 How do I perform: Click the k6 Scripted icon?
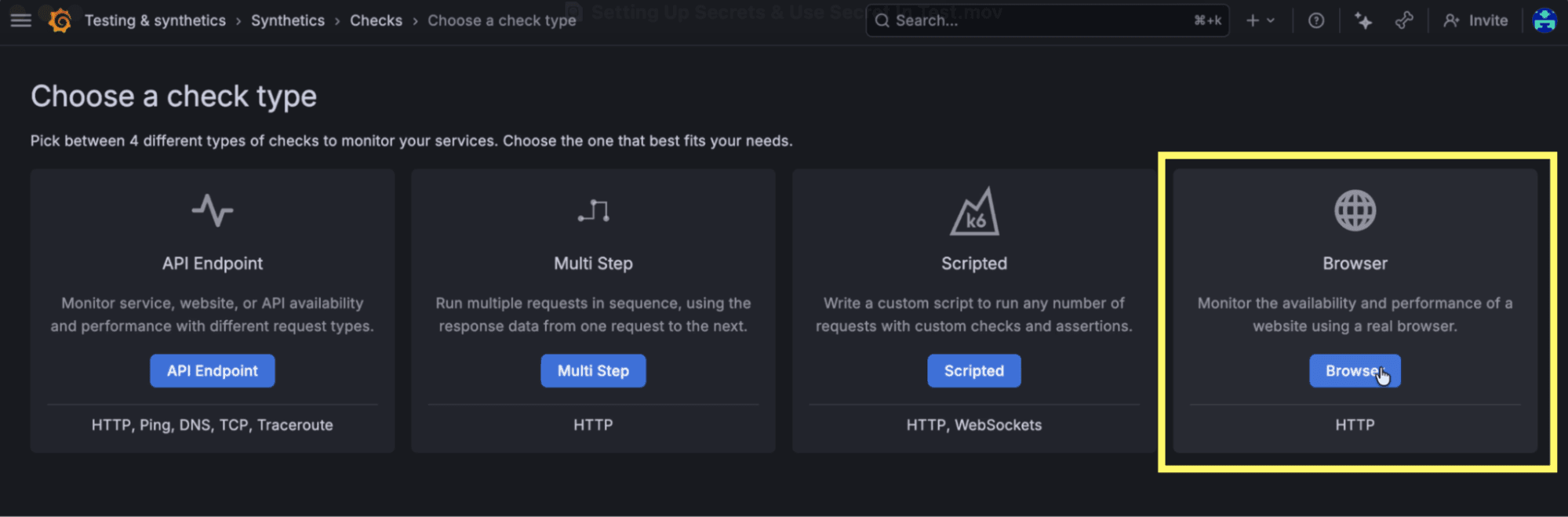pos(974,211)
